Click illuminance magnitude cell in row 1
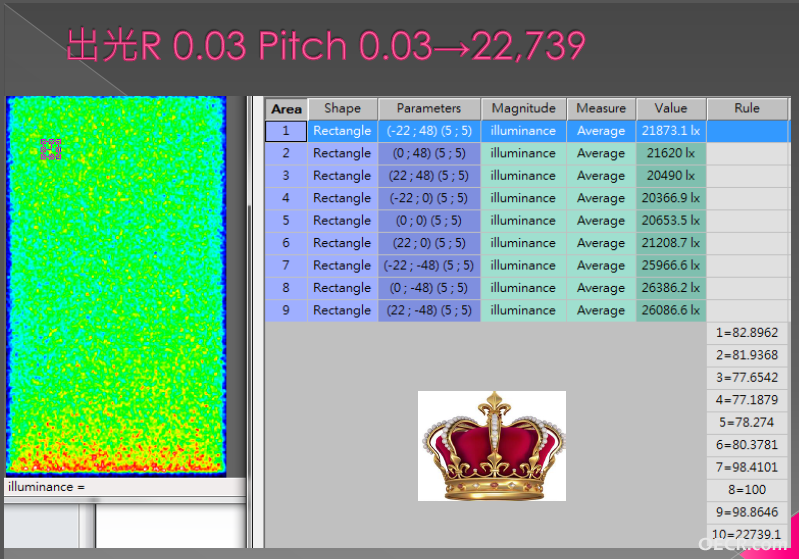799x559 pixels. (523, 131)
